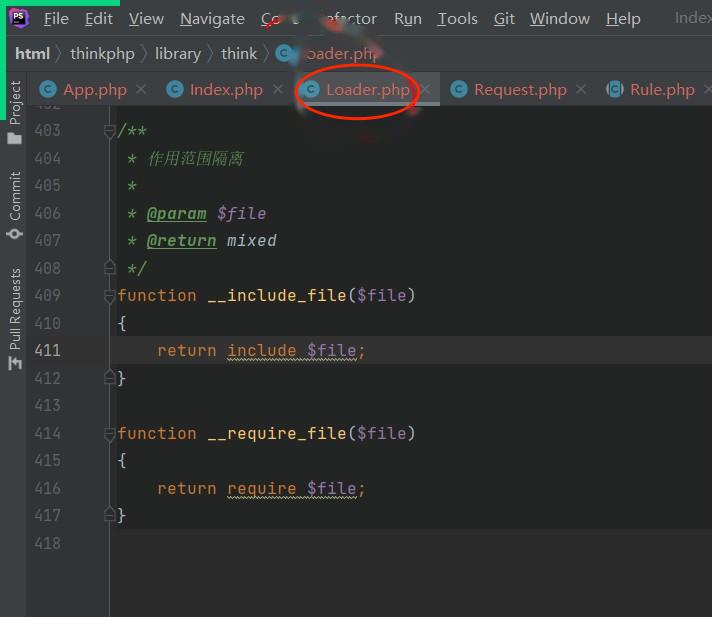Open the Project tool window
This screenshot has width=712, height=617.
pos(15,113)
